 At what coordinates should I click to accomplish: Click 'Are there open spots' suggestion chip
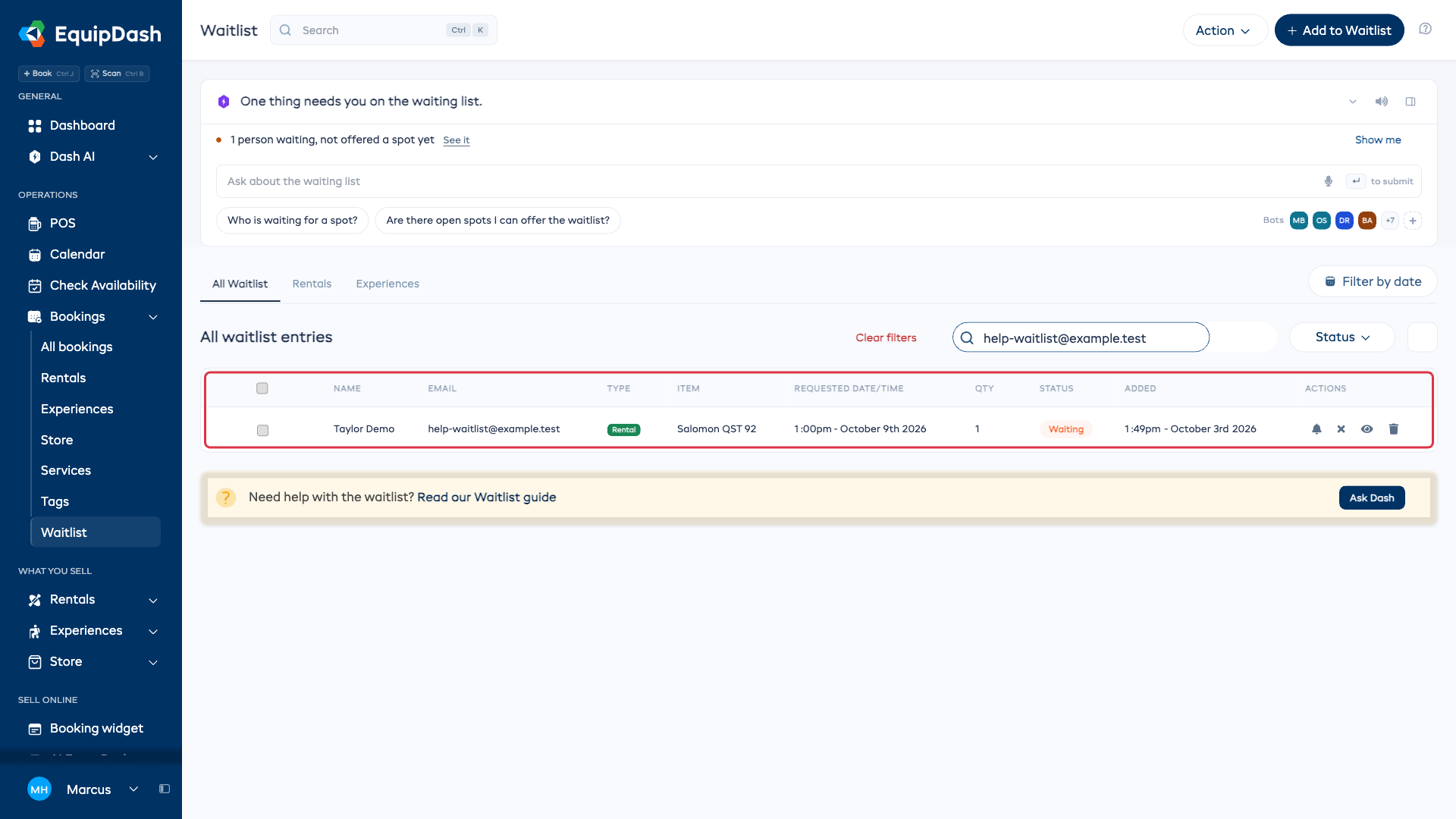(x=497, y=221)
